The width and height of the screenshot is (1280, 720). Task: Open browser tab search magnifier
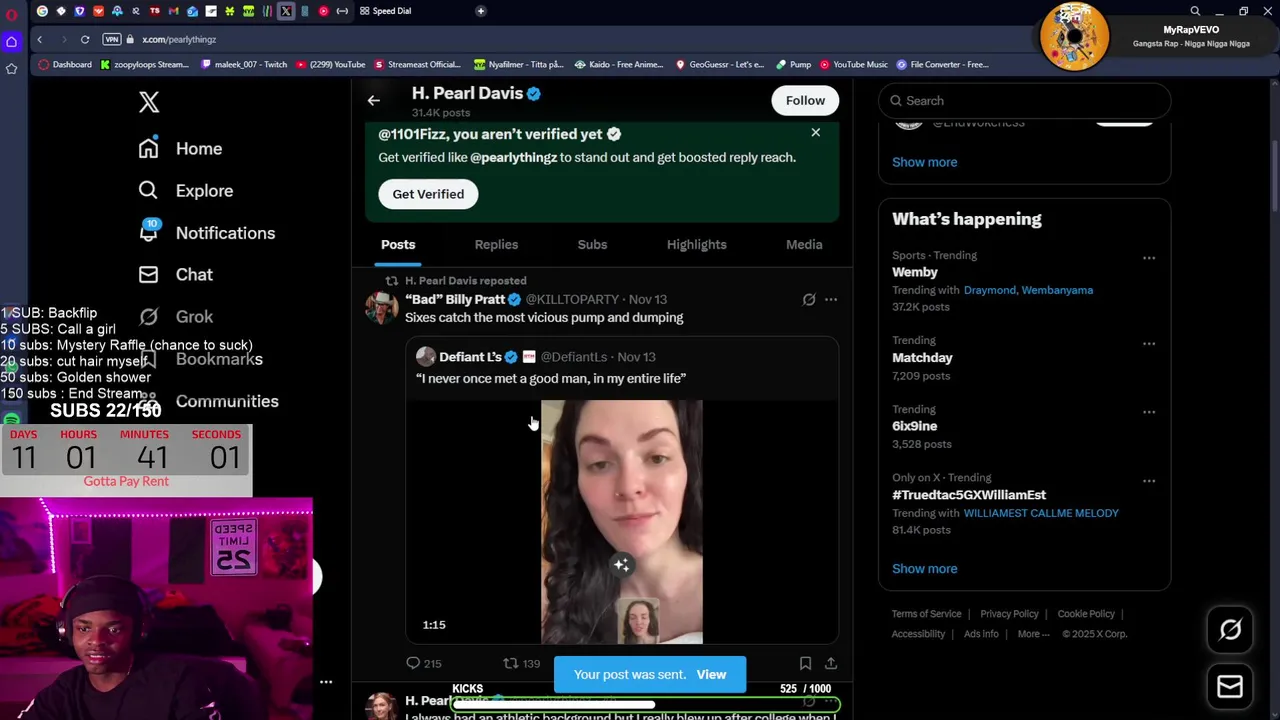[1195, 11]
